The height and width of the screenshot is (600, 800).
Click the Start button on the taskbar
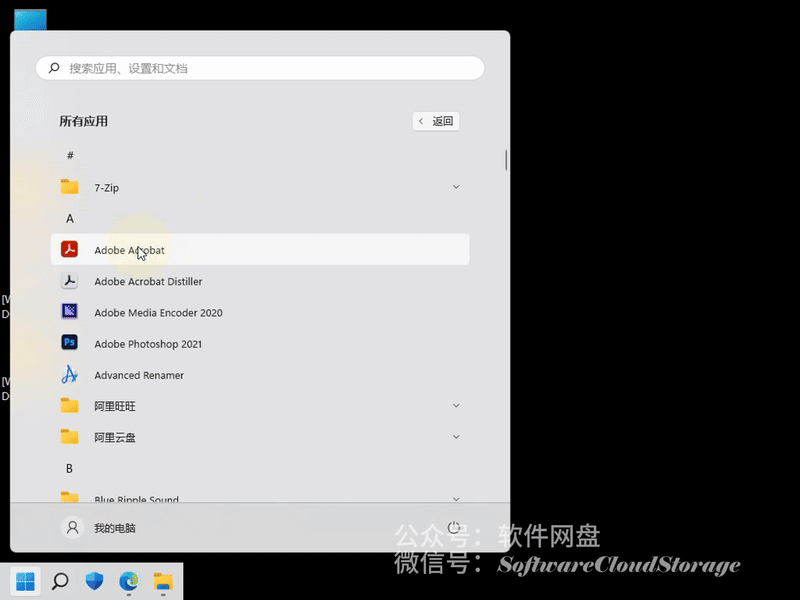click(23, 578)
